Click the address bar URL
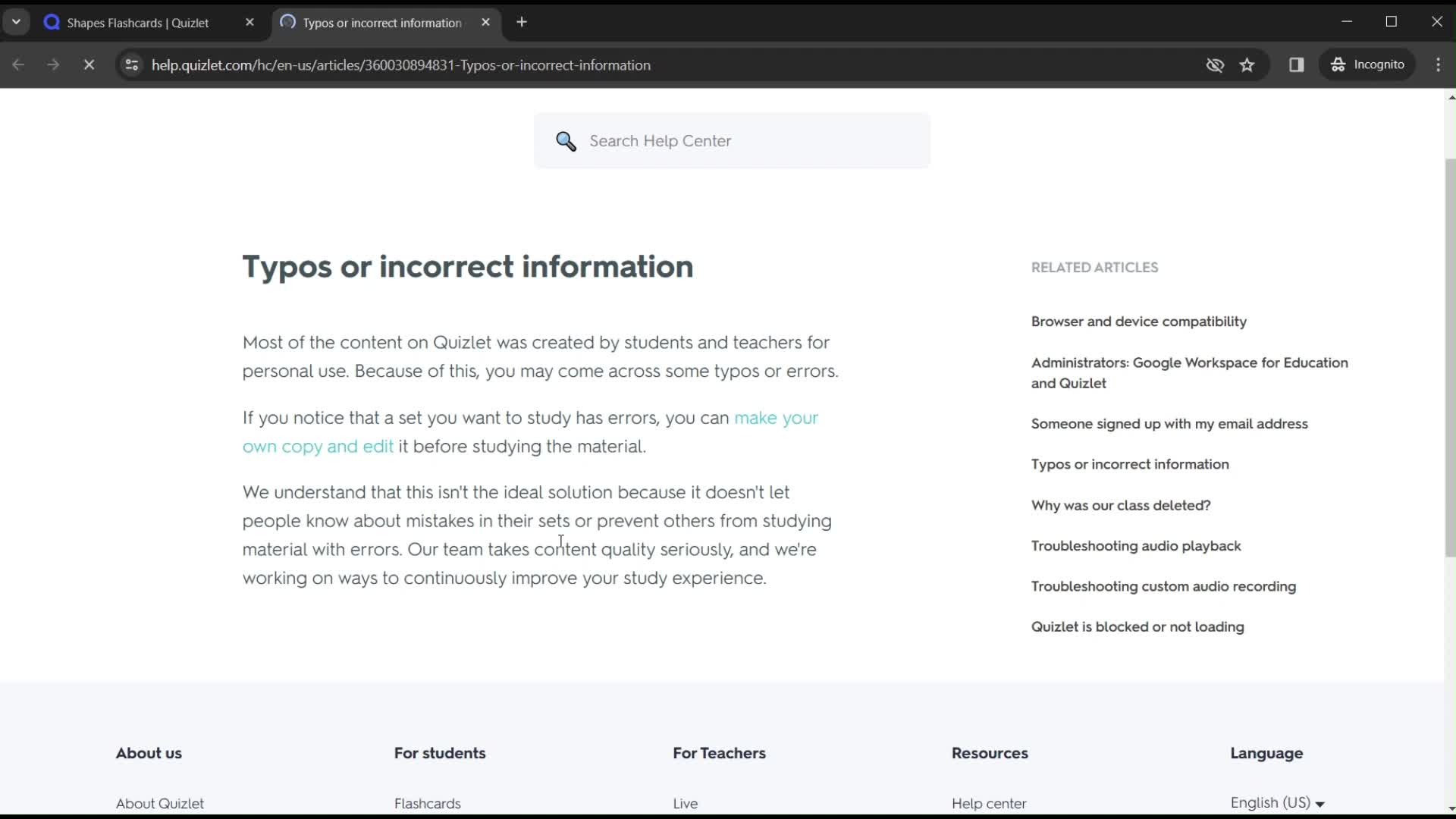The width and height of the screenshot is (1456, 819). pyautogui.click(x=401, y=65)
